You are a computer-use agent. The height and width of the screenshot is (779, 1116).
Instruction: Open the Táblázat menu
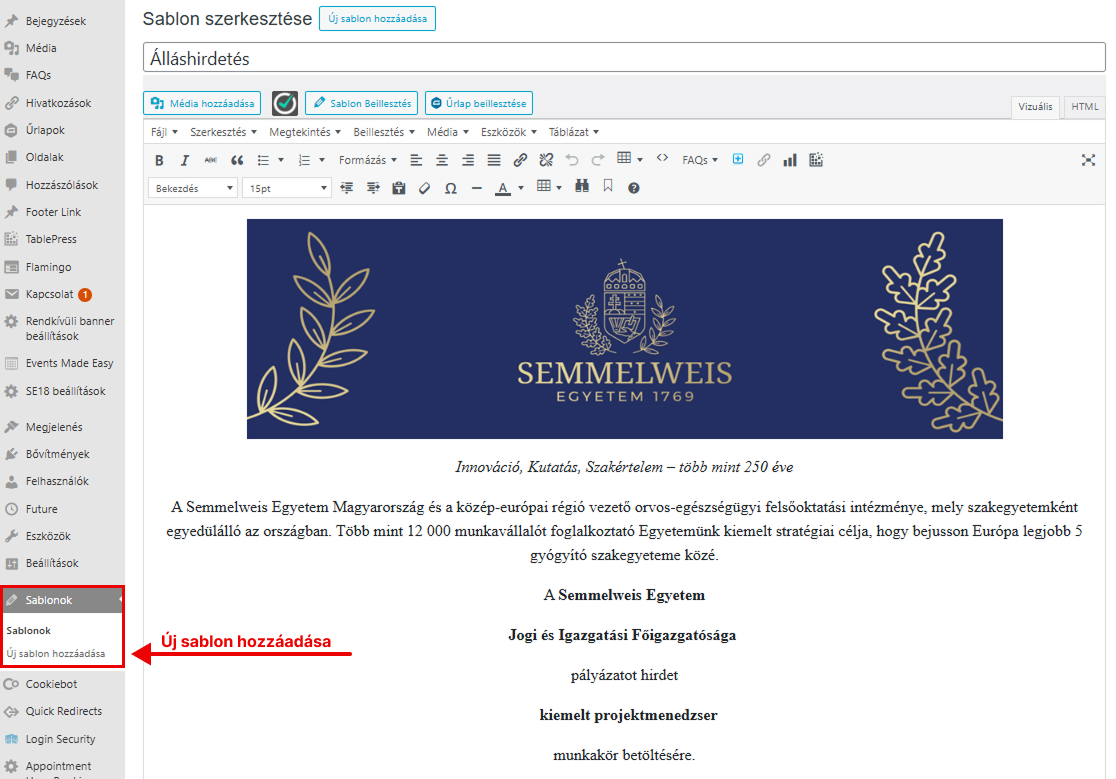click(574, 132)
